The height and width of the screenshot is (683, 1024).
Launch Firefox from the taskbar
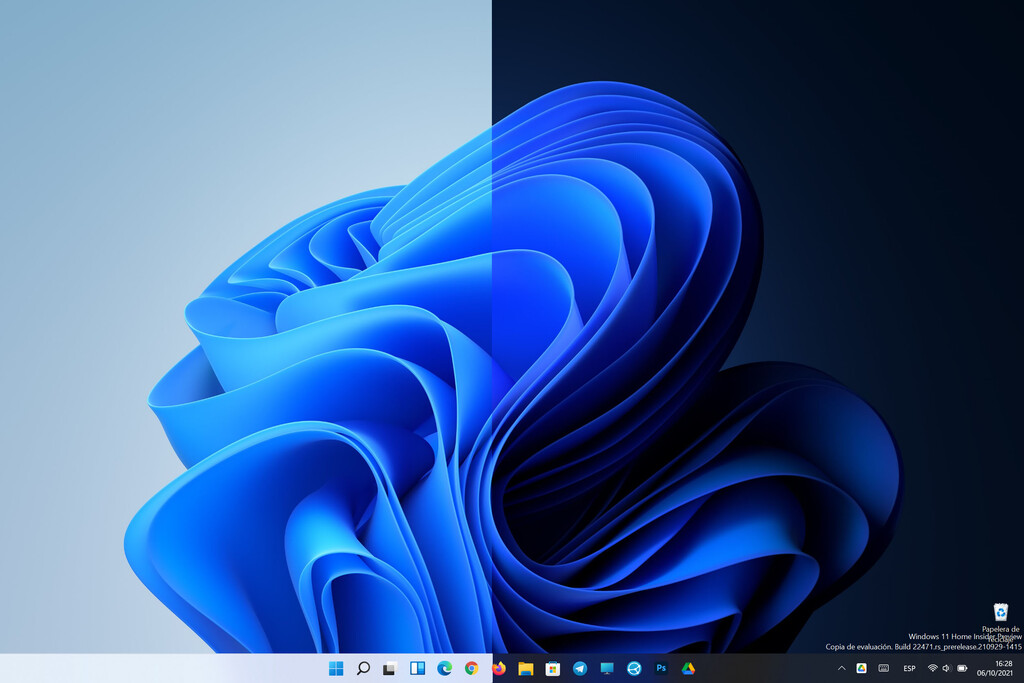499,668
